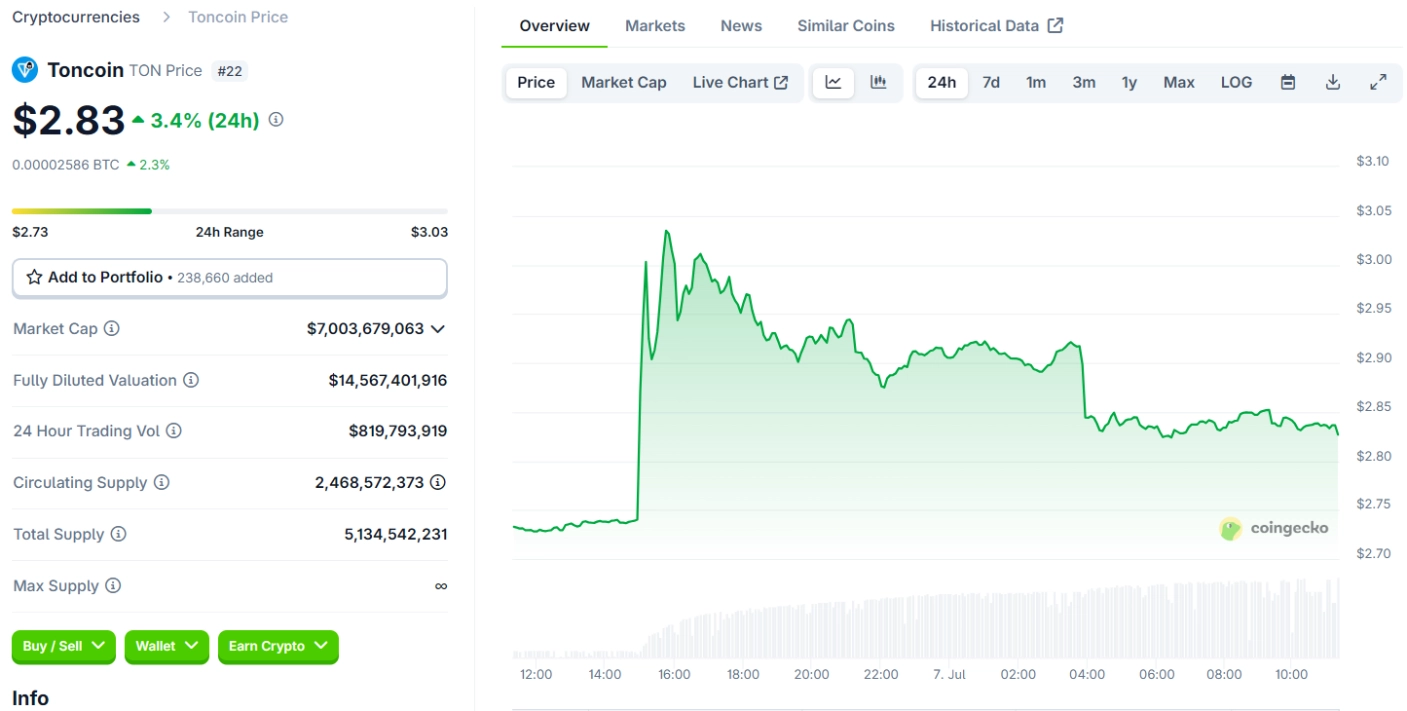Click info icon beside Circulating Supply label

coord(162,483)
